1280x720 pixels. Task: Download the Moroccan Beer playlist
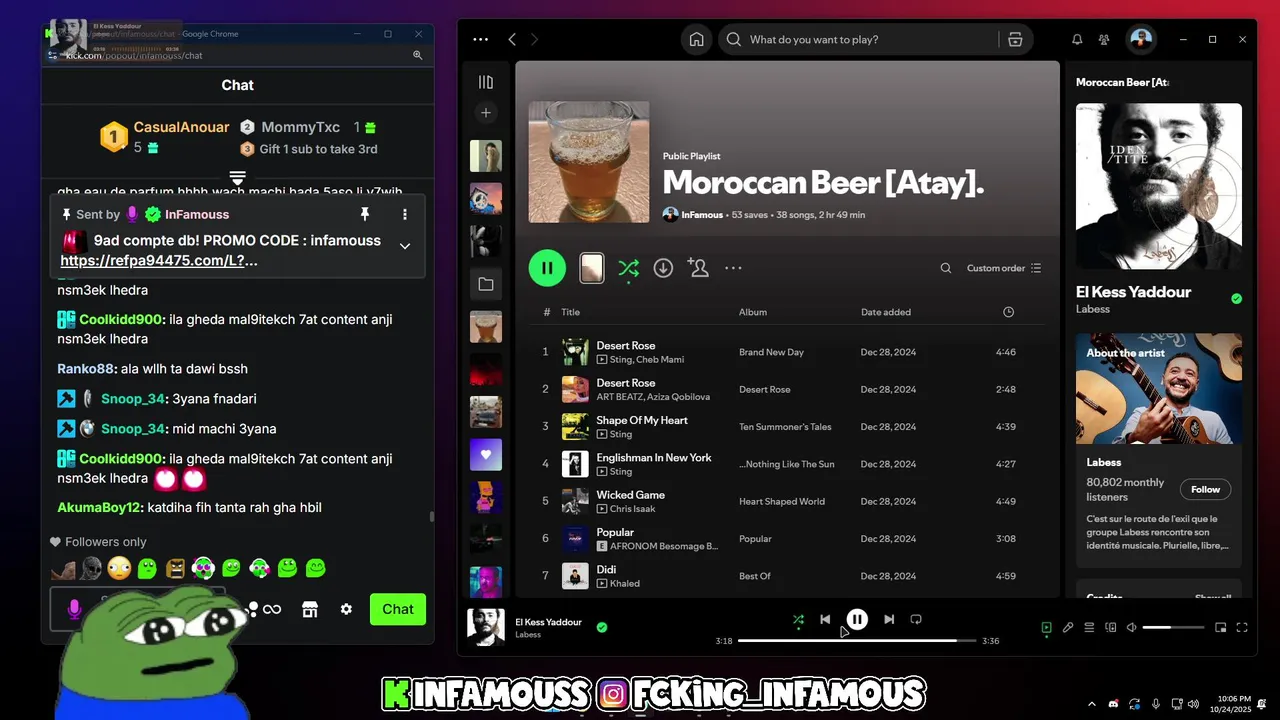[x=663, y=268]
